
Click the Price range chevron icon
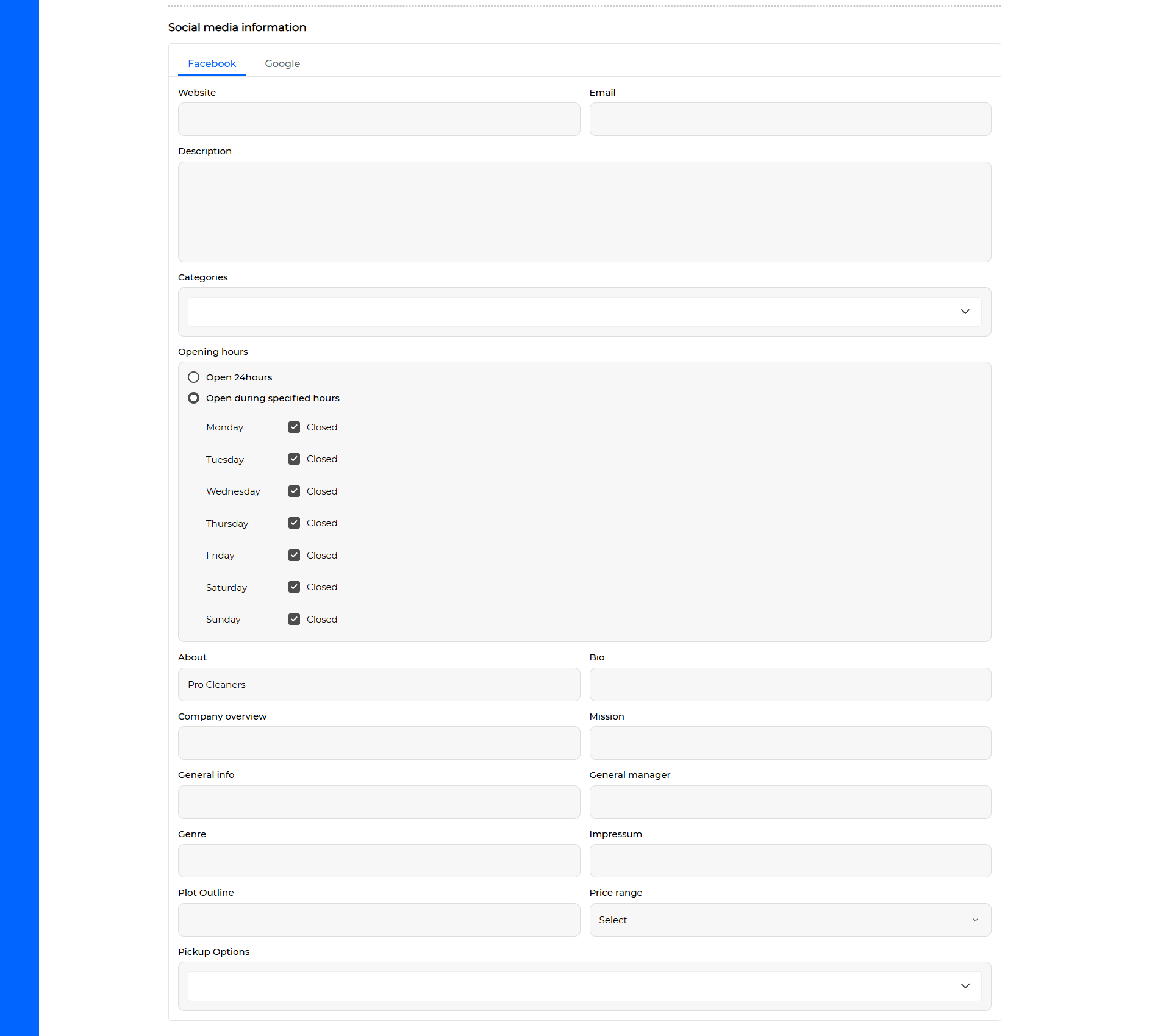coord(975,920)
